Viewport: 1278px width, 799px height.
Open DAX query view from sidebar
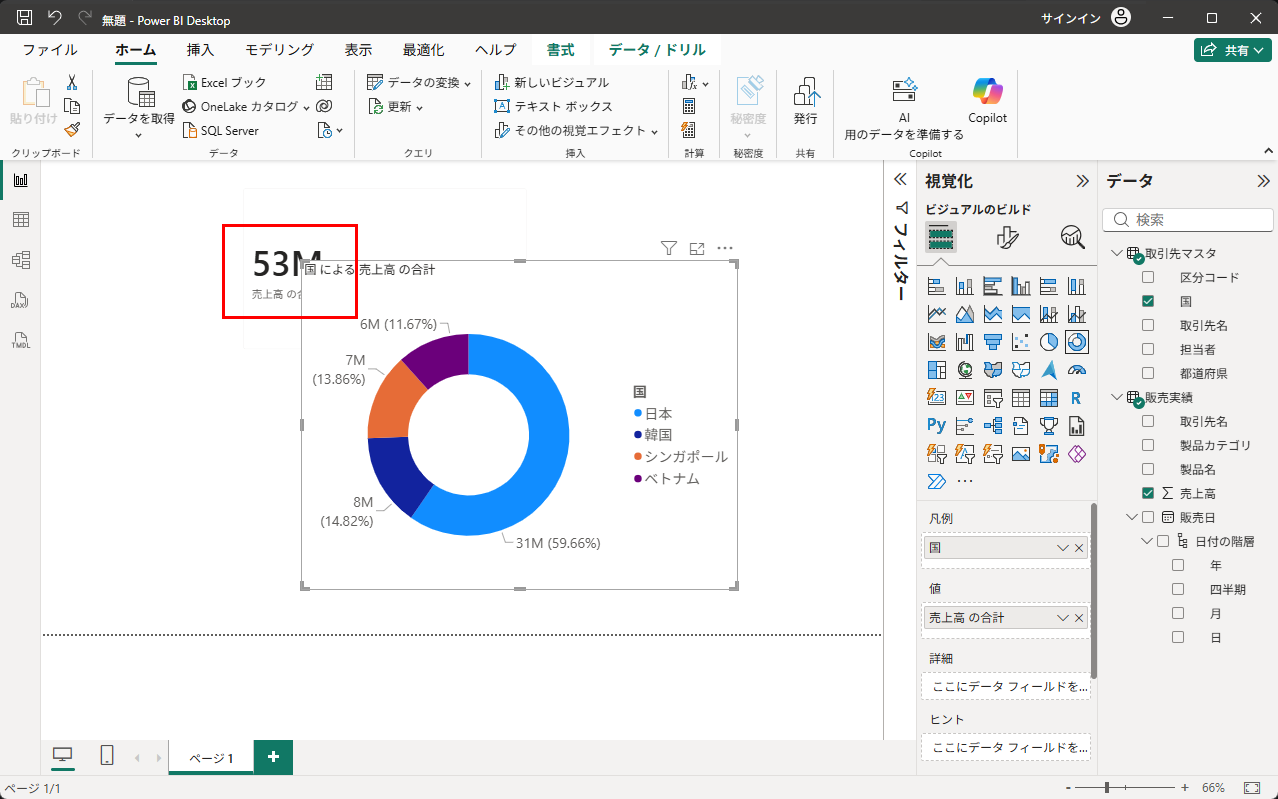(x=20, y=300)
